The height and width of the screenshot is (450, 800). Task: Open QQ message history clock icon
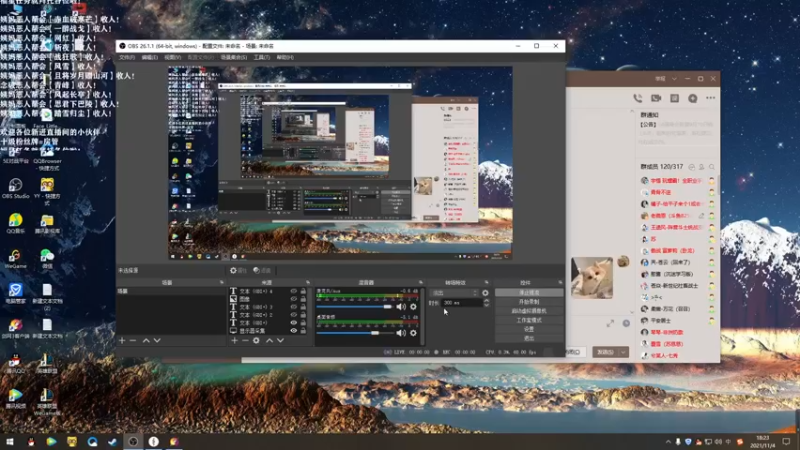[626, 323]
